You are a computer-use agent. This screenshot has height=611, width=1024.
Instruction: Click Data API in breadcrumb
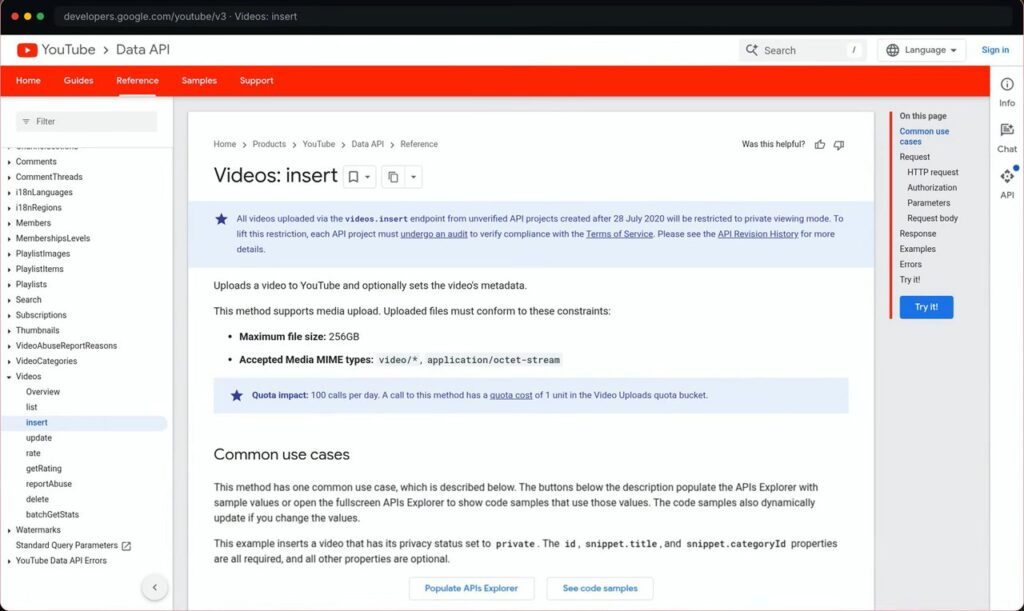tap(368, 144)
